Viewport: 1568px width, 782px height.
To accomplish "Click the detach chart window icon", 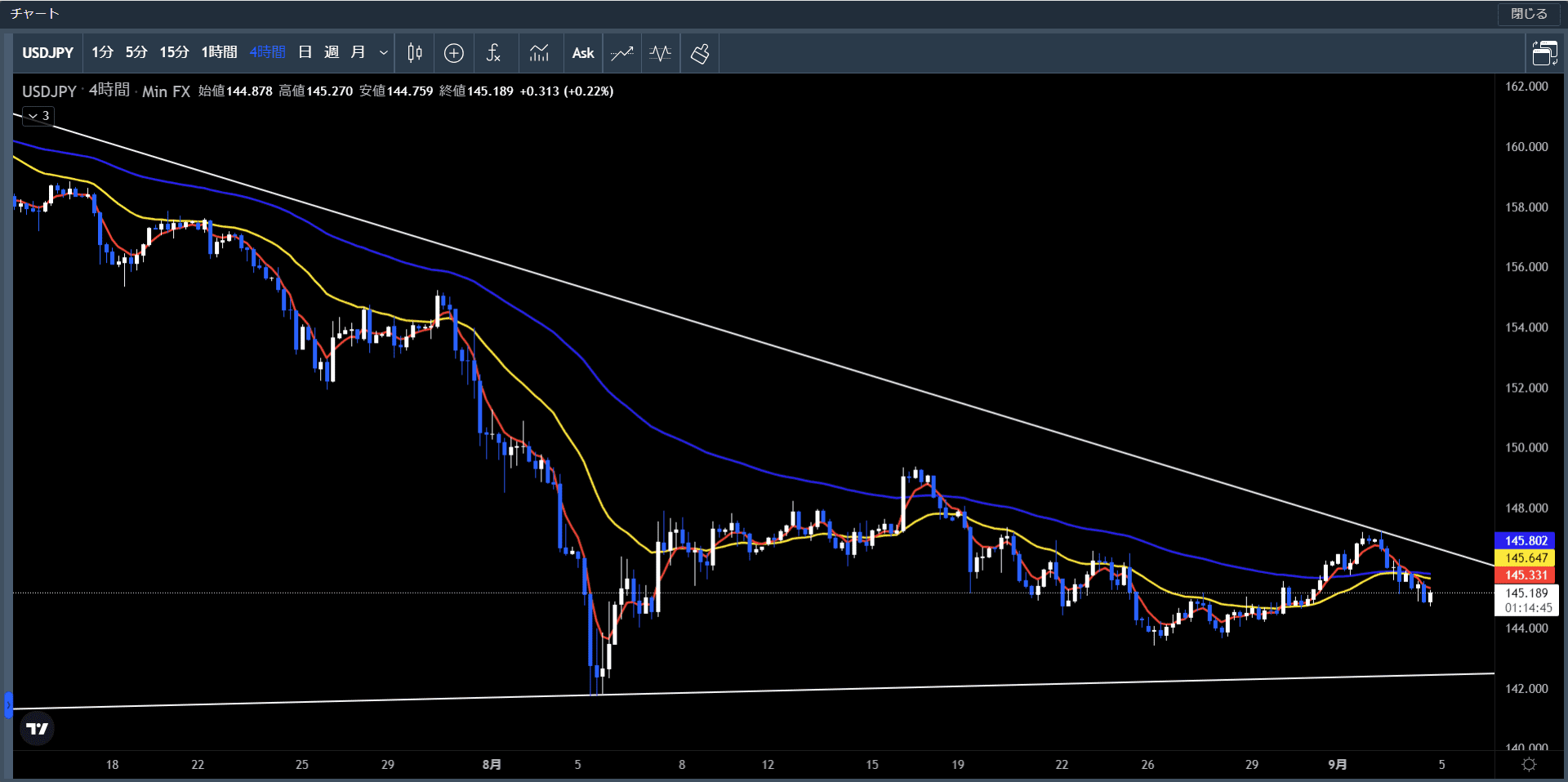I will tap(1544, 53).
